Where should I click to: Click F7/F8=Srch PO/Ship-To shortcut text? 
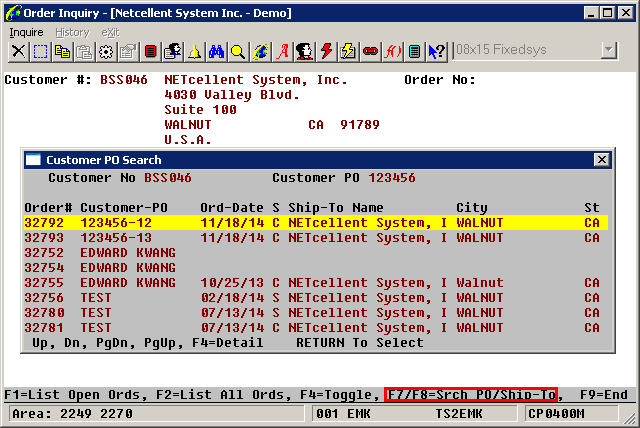pos(471,395)
